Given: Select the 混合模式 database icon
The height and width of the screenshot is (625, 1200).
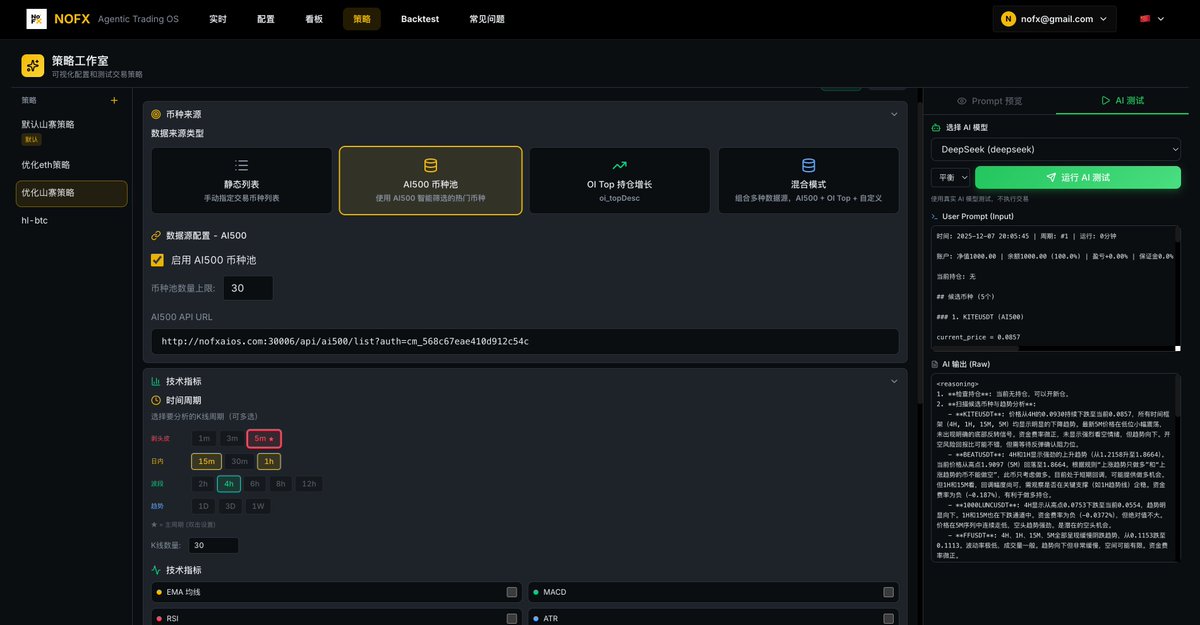Looking at the screenshot, I should click(809, 165).
